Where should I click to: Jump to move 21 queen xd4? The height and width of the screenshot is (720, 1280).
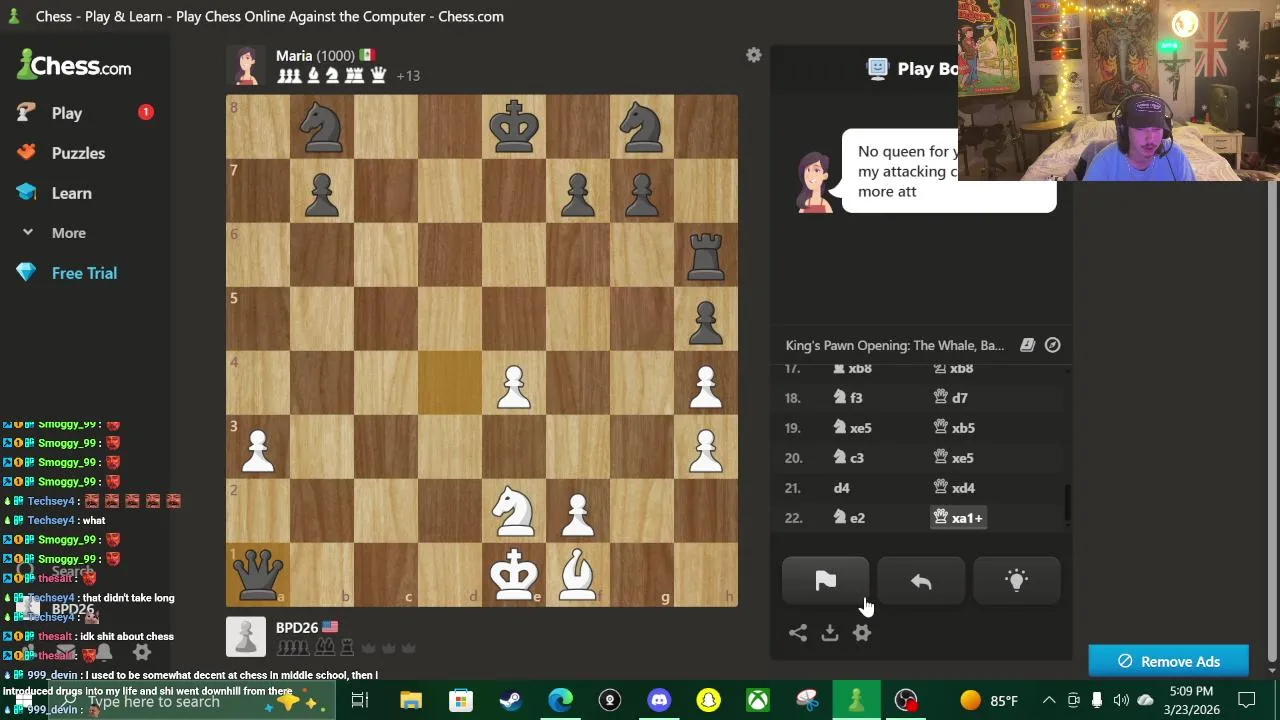pos(954,488)
